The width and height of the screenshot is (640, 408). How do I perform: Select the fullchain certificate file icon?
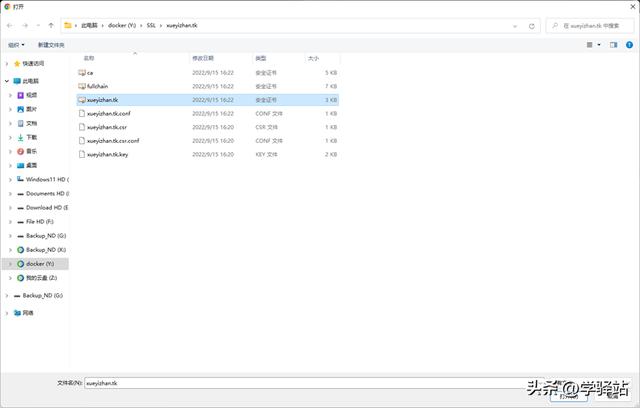coord(82,86)
